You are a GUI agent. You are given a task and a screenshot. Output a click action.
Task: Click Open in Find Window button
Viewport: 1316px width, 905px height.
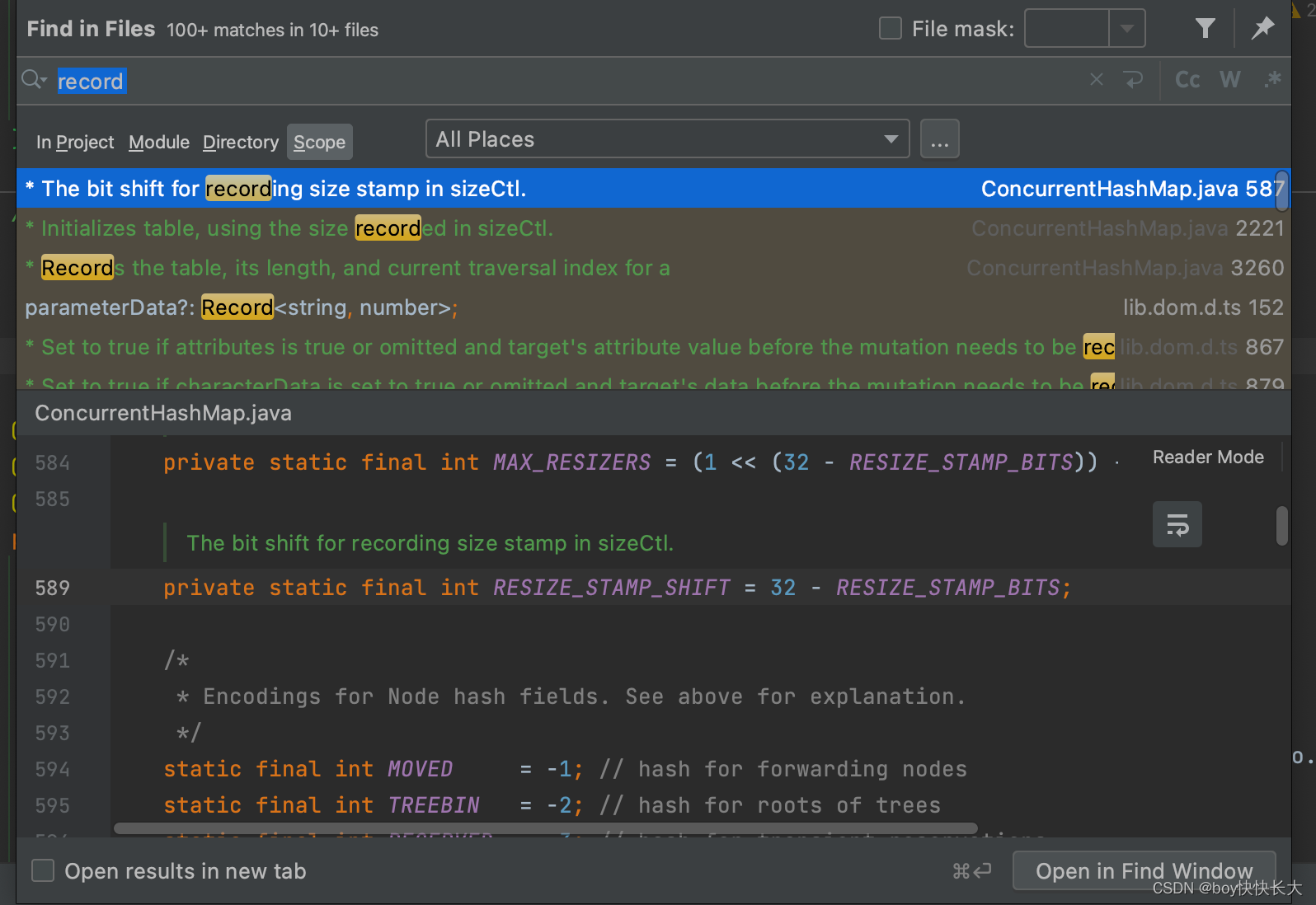point(1144,871)
